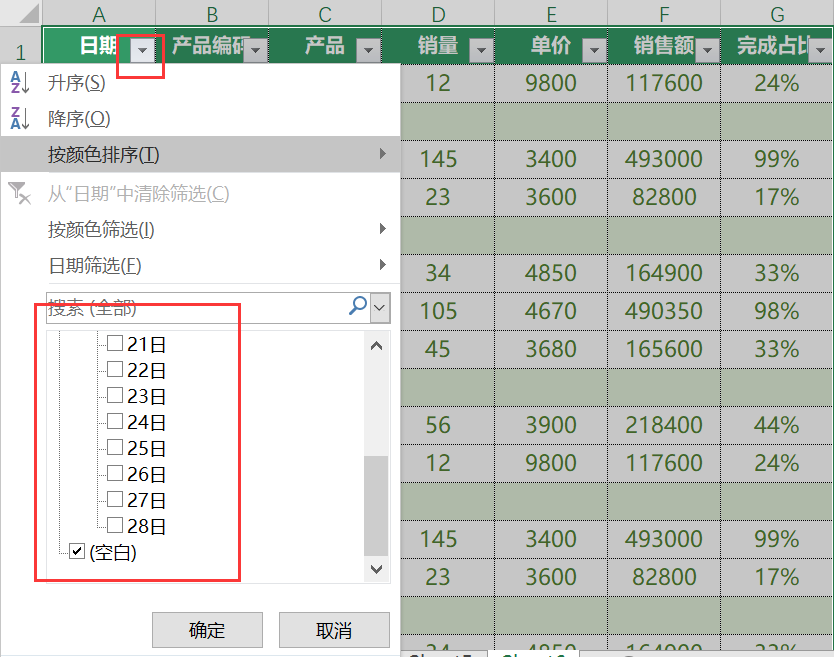Select column D header

pyautogui.click(x=438, y=13)
